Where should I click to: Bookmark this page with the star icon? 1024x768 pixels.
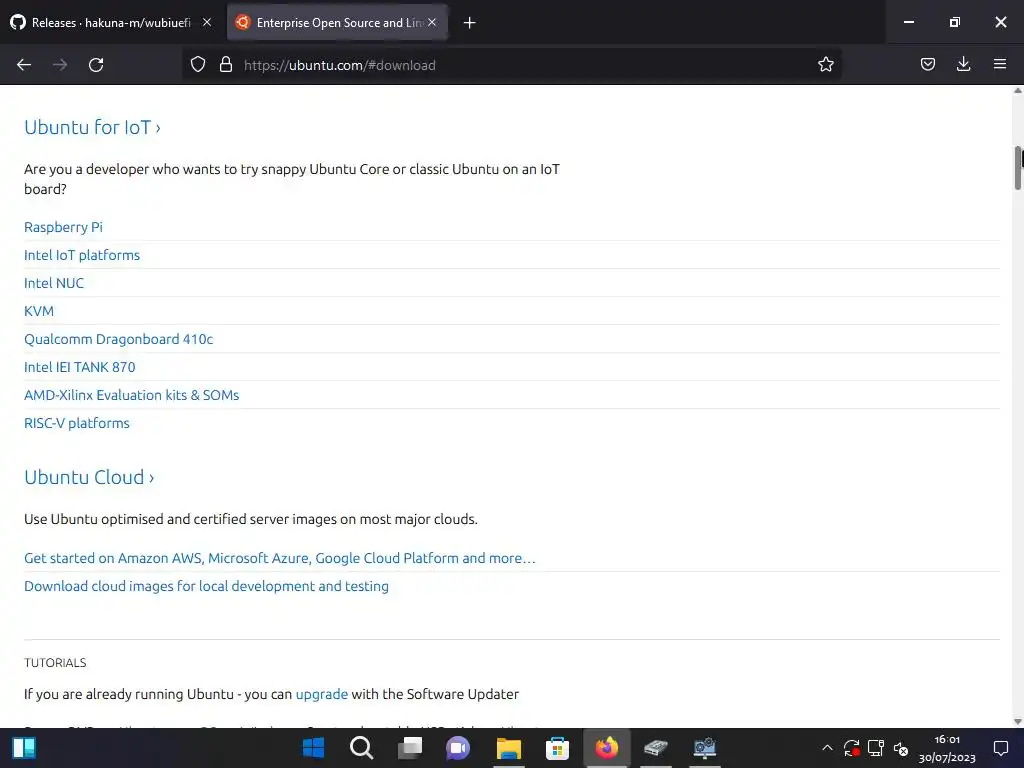pyautogui.click(x=825, y=65)
